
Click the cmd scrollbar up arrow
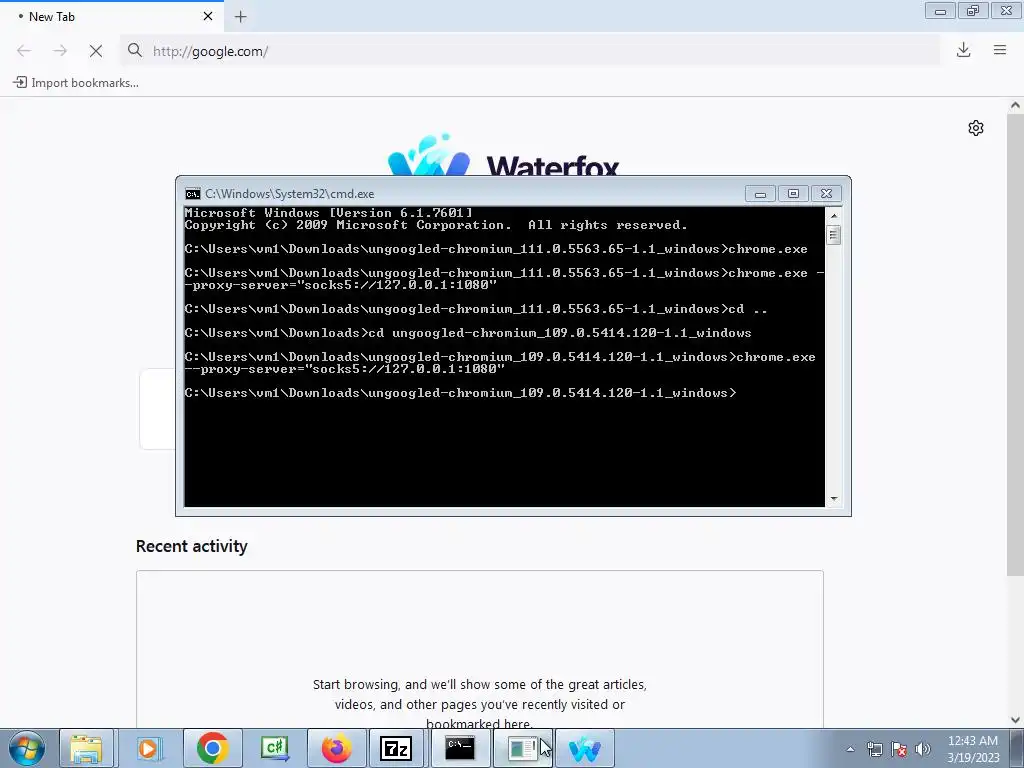click(834, 216)
